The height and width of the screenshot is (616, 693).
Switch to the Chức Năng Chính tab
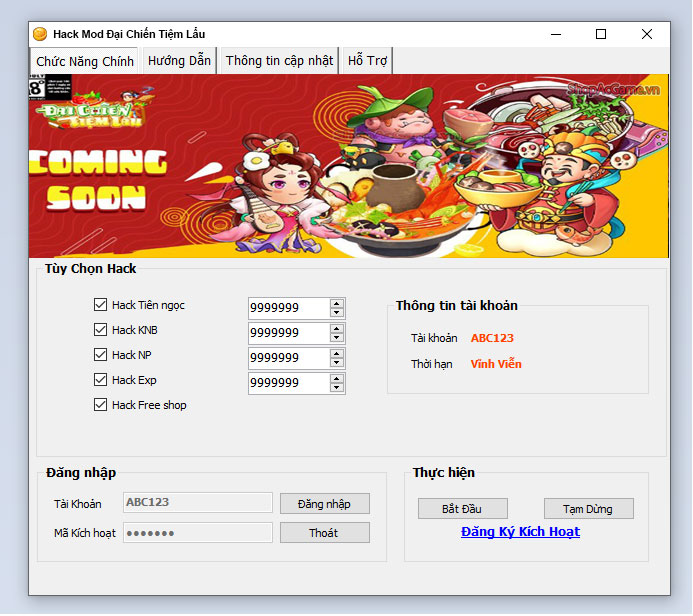click(84, 61)
